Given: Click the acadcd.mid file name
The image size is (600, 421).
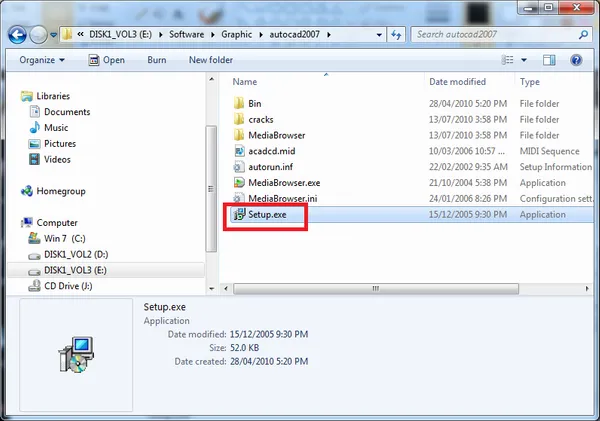Looking at the screenshot, I should coord(271,151).
